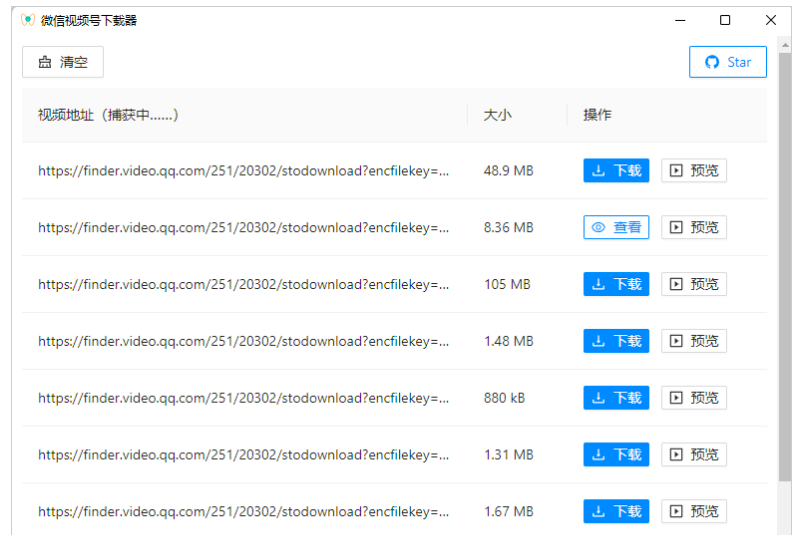
Task: Preview the 1.31 MB video
Action: (694, 454)
